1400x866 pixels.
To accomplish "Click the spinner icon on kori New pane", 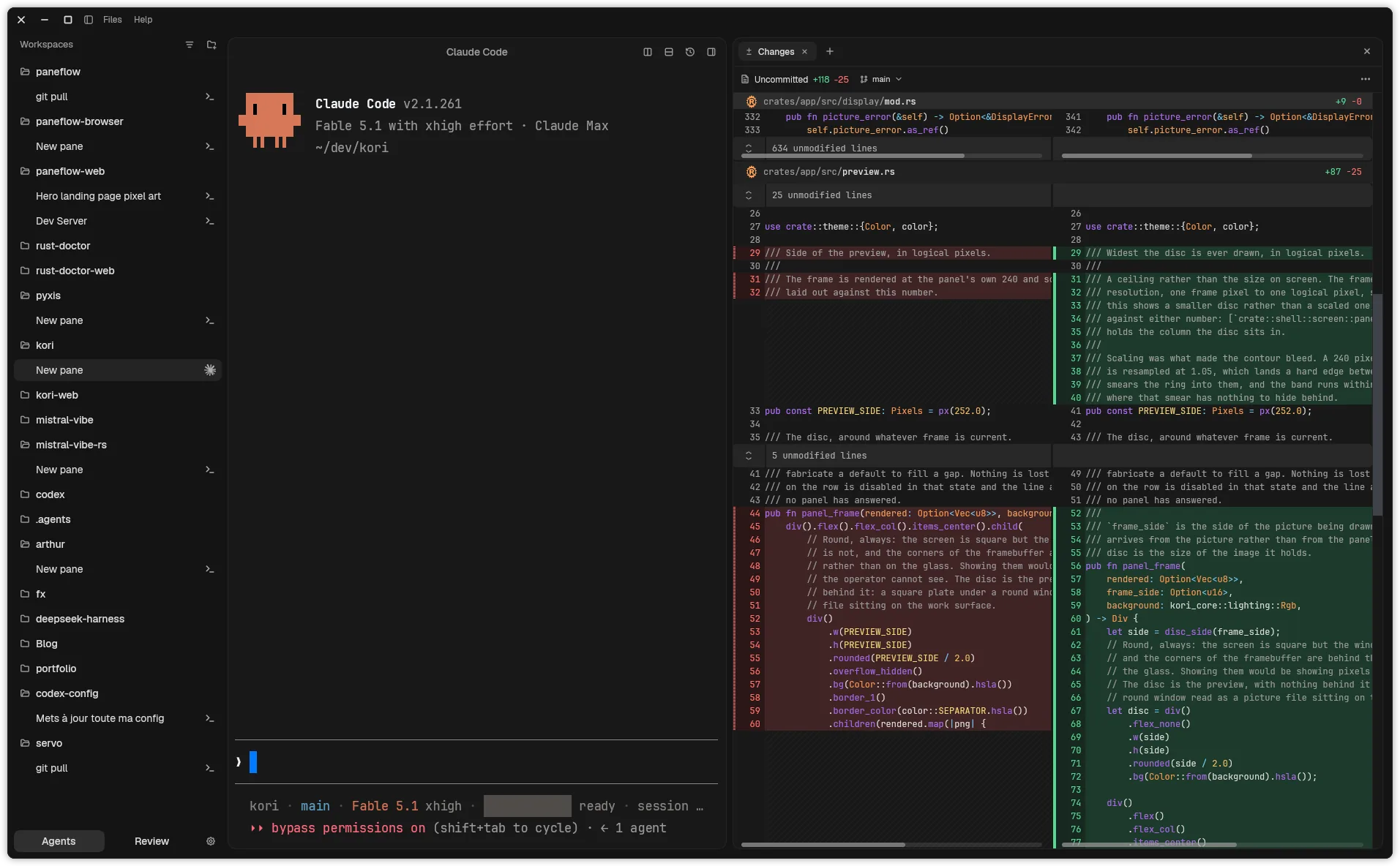I will pyautogui.click(x=210, y=370).
